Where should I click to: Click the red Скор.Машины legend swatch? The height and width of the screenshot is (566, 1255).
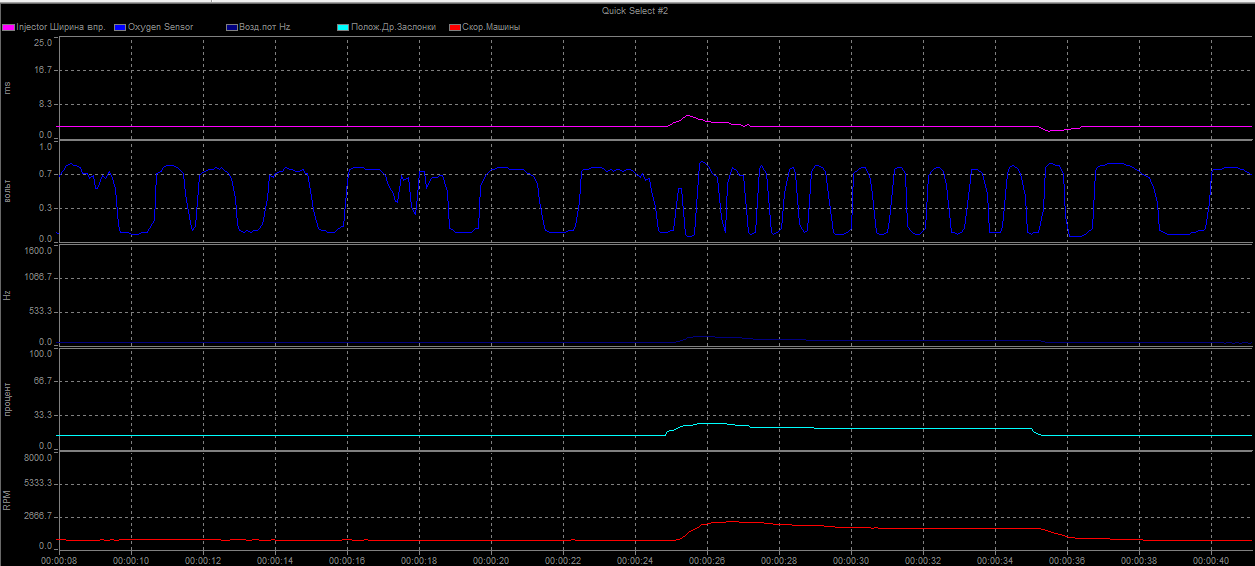click(455, 27)
